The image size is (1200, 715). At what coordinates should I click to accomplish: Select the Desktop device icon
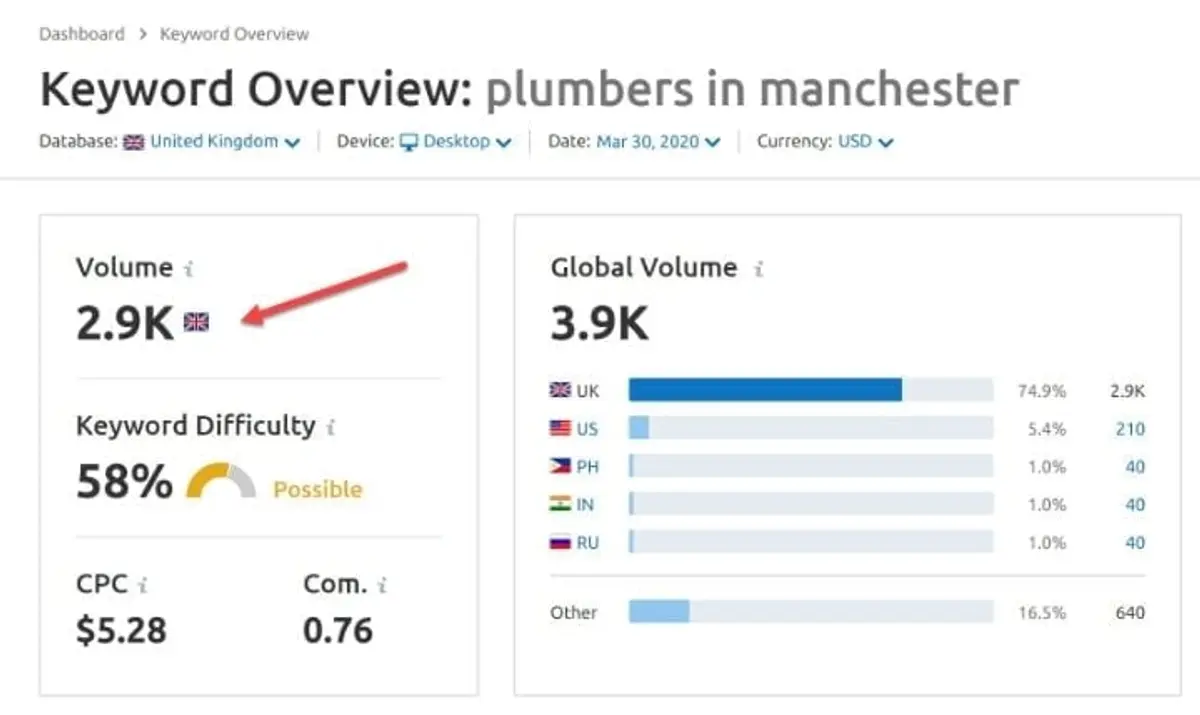tap(411, 141)
